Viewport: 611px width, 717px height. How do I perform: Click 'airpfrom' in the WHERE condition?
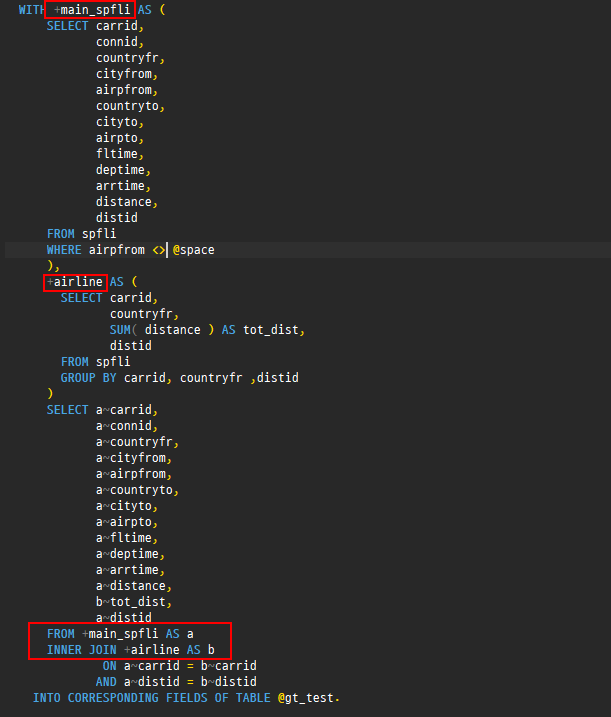[x=117, y=250]
